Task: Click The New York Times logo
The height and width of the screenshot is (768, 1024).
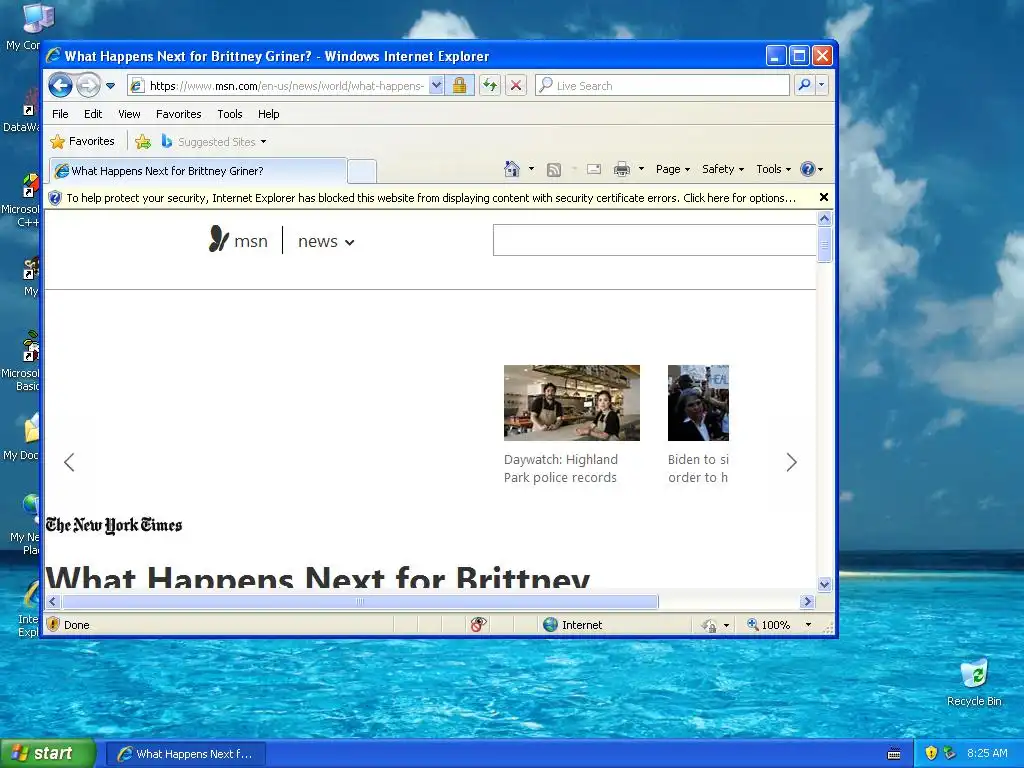Action: [114, 525]
